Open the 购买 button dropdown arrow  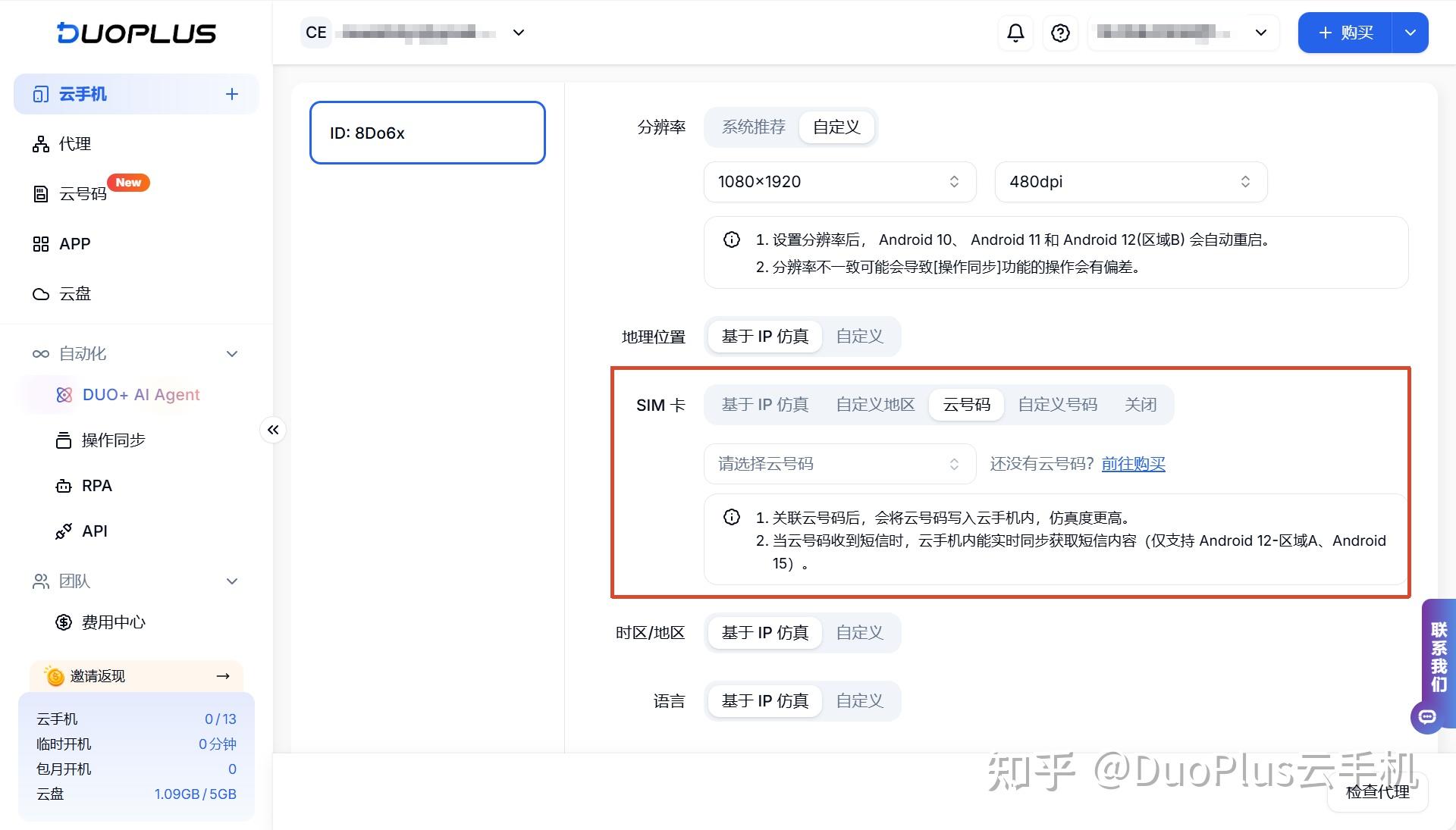[1410, 33]
